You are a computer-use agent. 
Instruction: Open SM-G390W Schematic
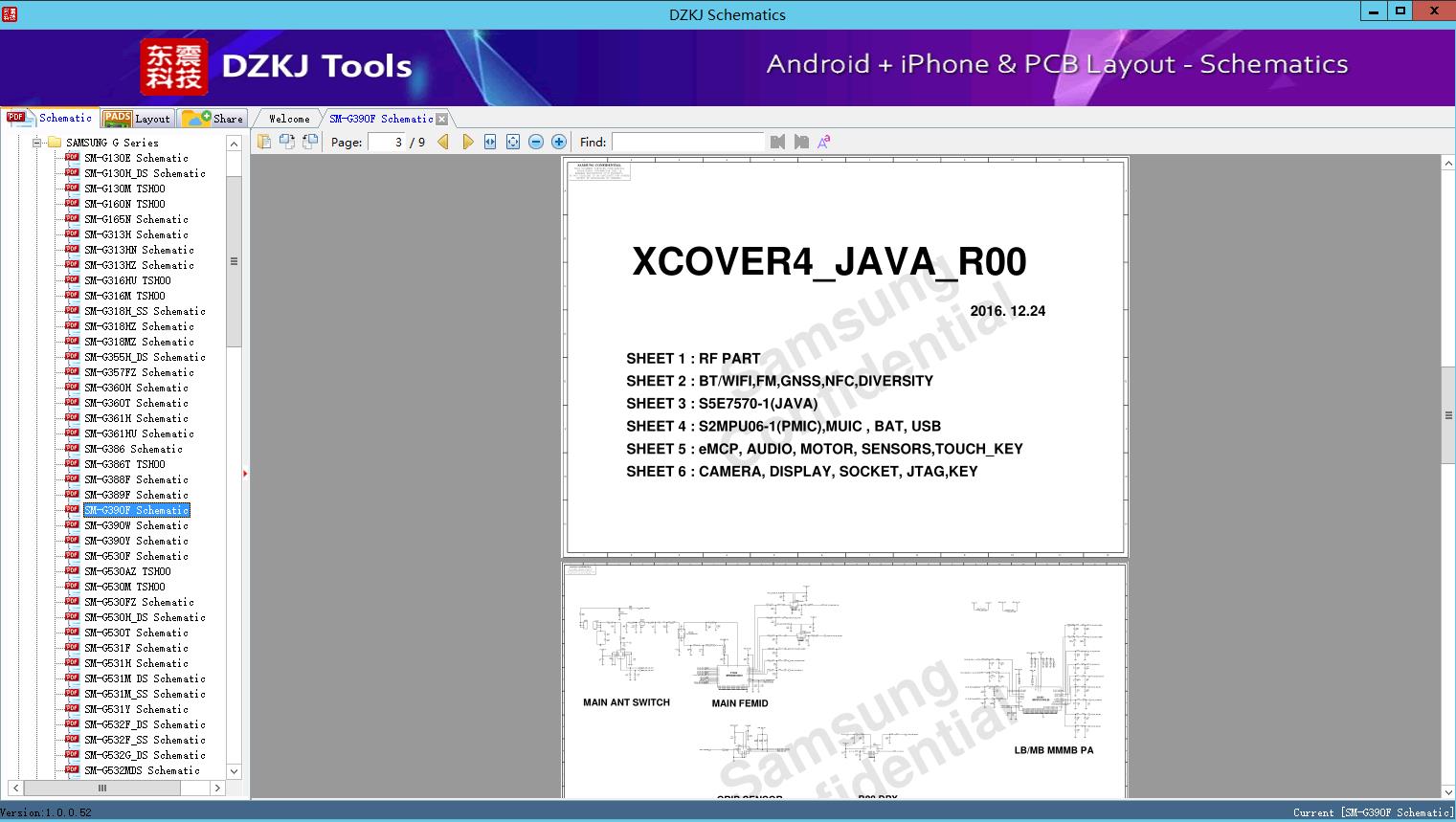pos(136,525)
